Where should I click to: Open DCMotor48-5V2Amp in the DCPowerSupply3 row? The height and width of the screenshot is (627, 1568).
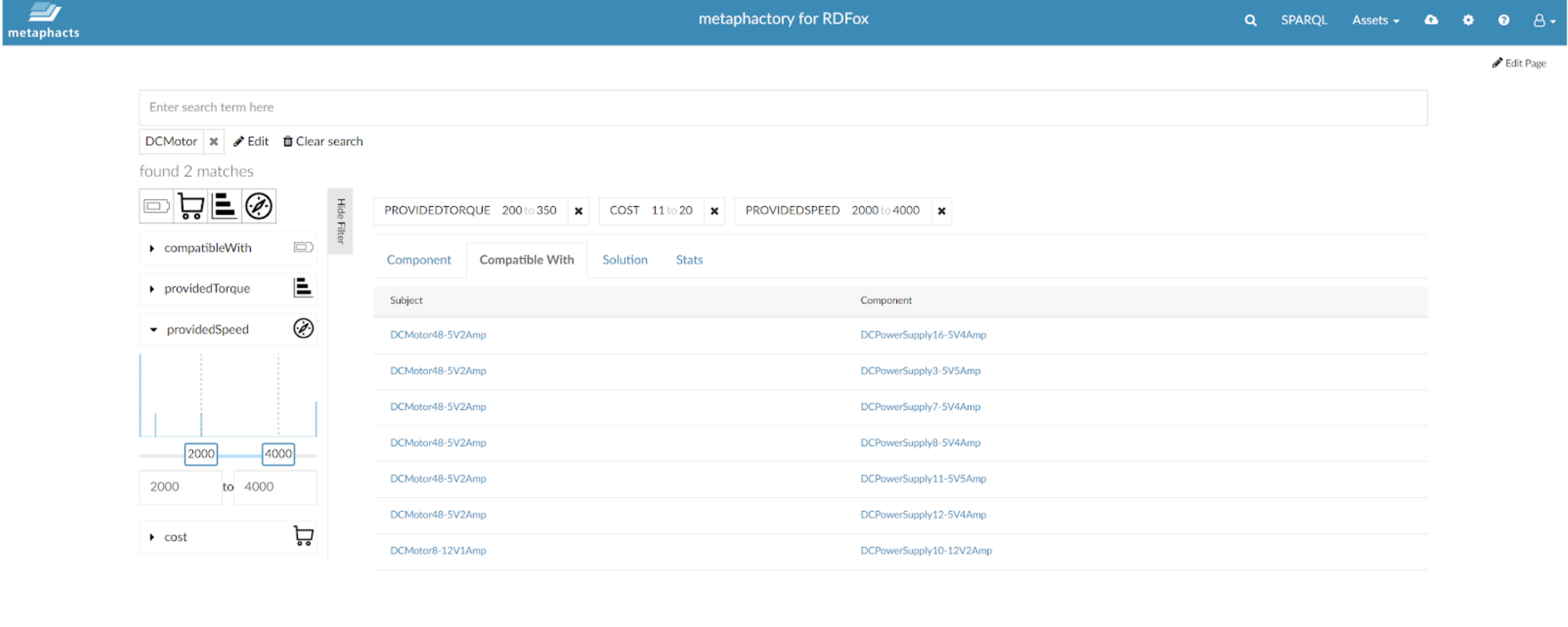pos(438,371)
